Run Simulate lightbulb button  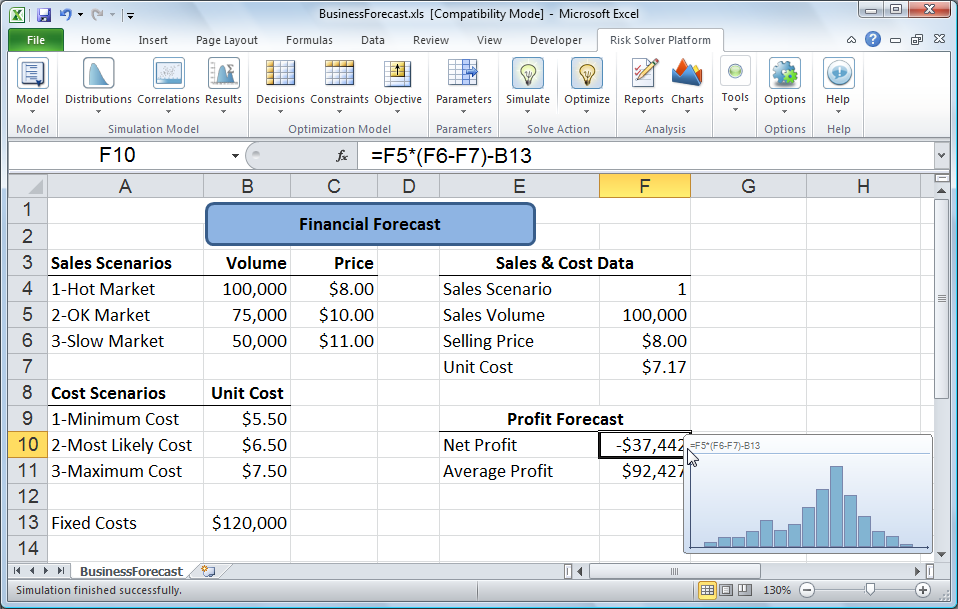[x=527, y=74]
